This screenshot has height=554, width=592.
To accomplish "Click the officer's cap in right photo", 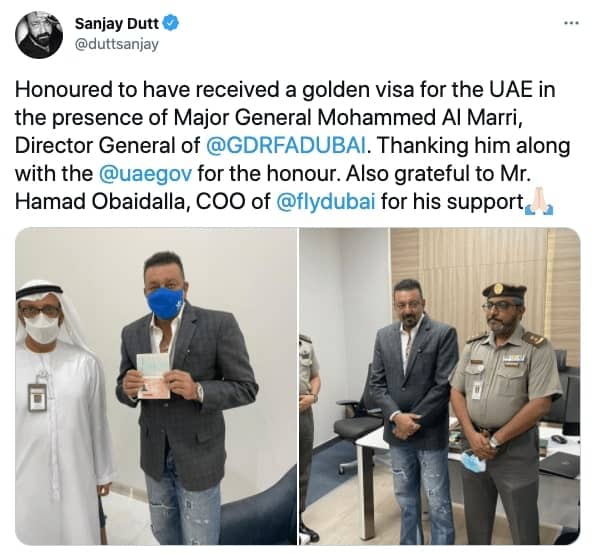I will [503, 290].
